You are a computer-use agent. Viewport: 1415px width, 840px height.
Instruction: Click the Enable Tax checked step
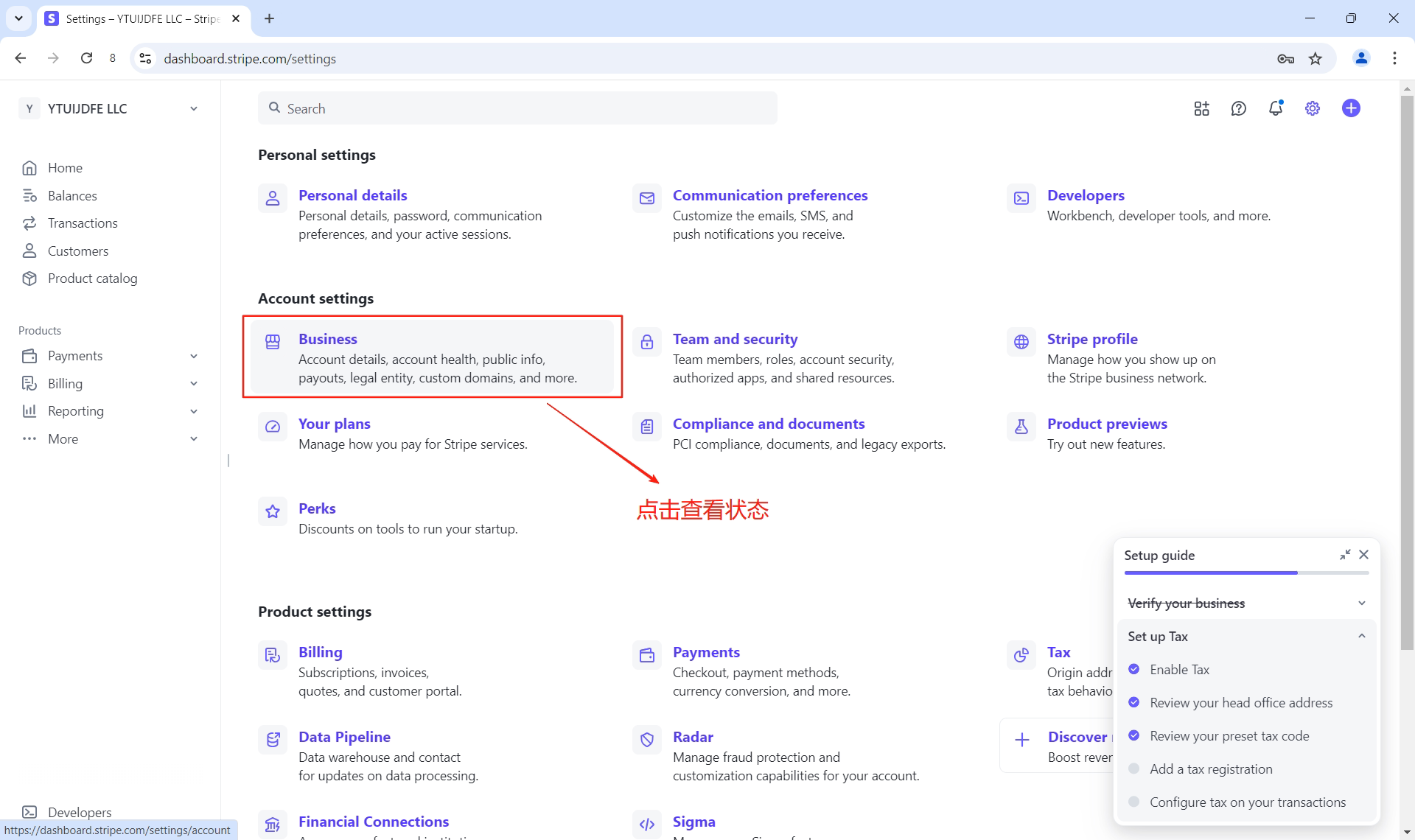[1179, 669]
